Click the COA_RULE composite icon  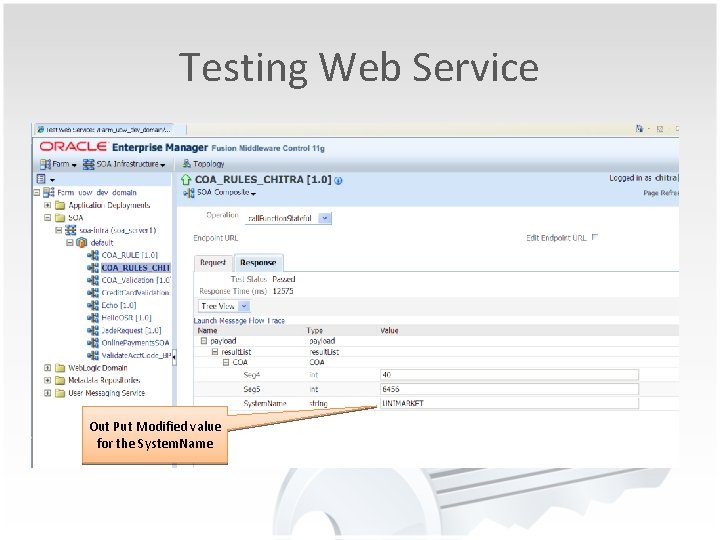click(93, 255)
